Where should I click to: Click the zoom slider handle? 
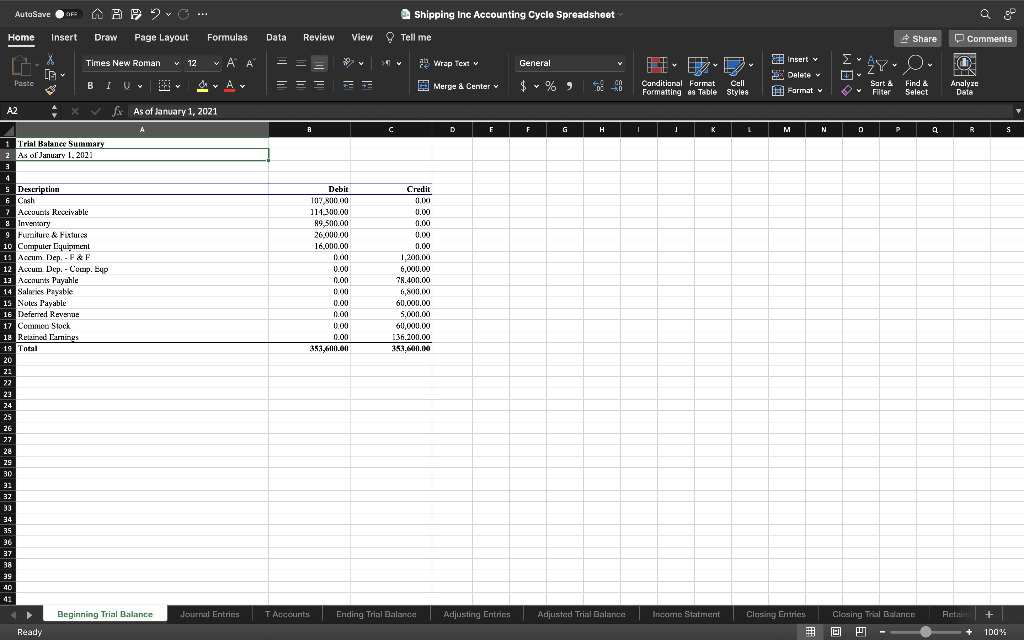coord(925,632)
